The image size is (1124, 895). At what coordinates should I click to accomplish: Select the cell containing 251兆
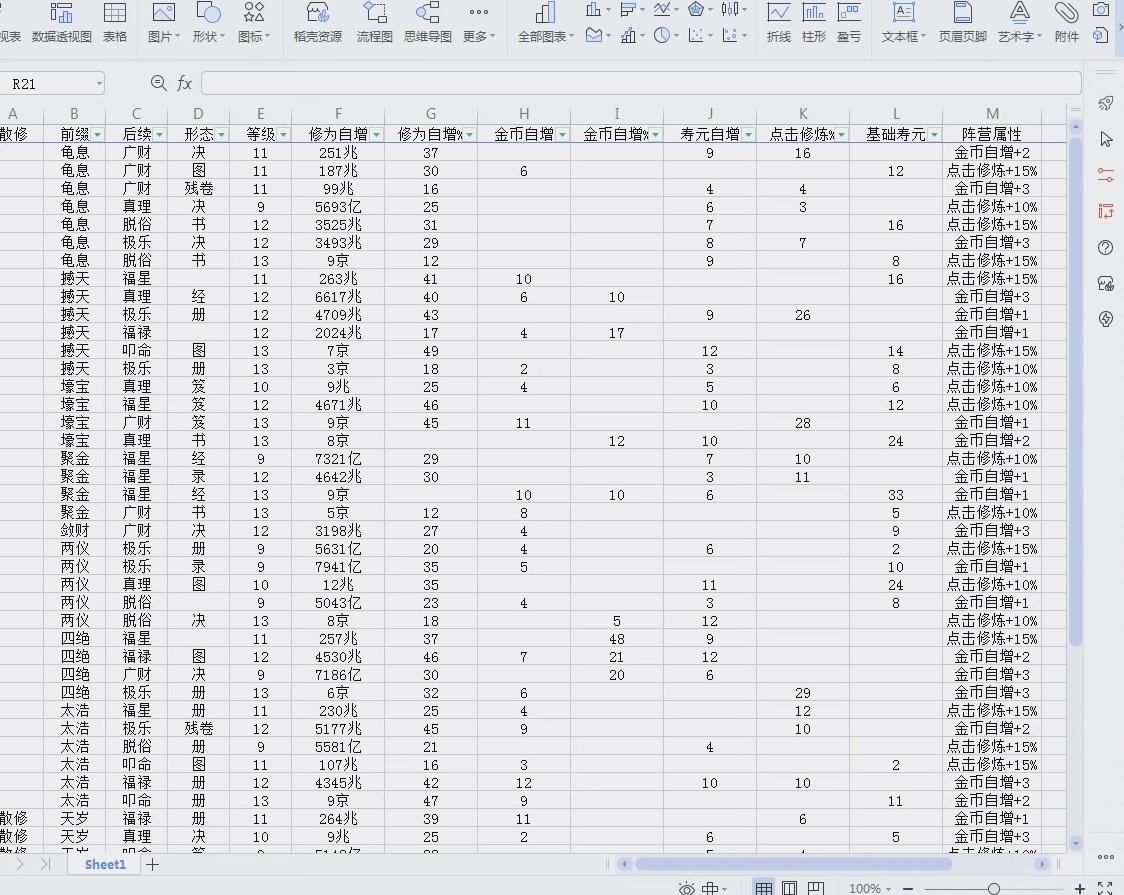pos(338,153)
